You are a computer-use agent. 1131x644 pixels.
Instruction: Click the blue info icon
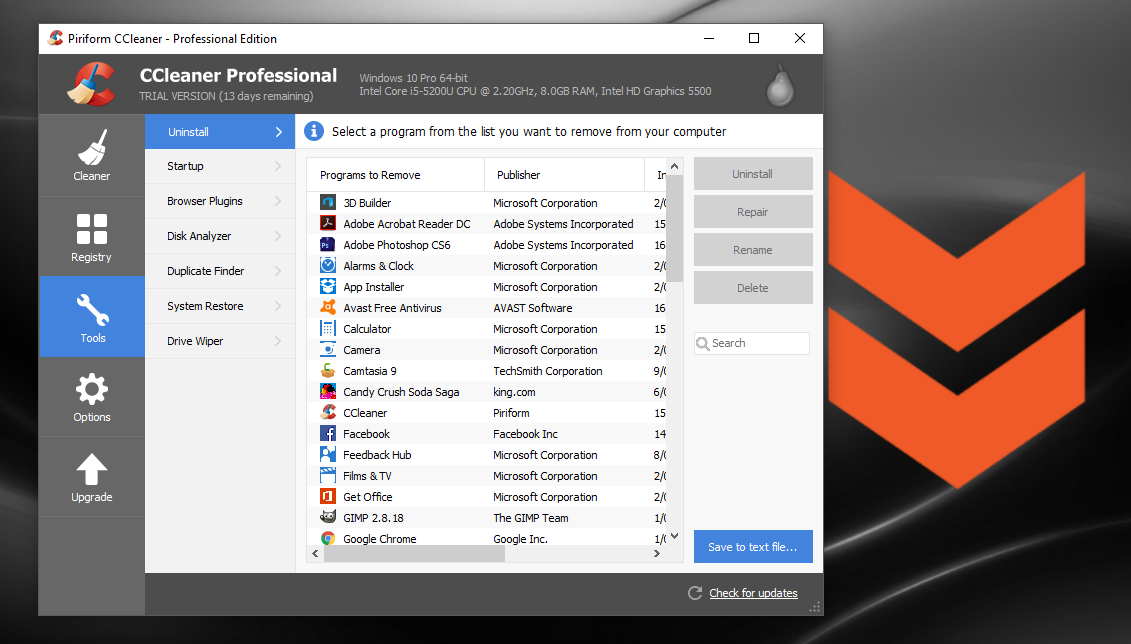pyautogui.click(x=314, y=131)
